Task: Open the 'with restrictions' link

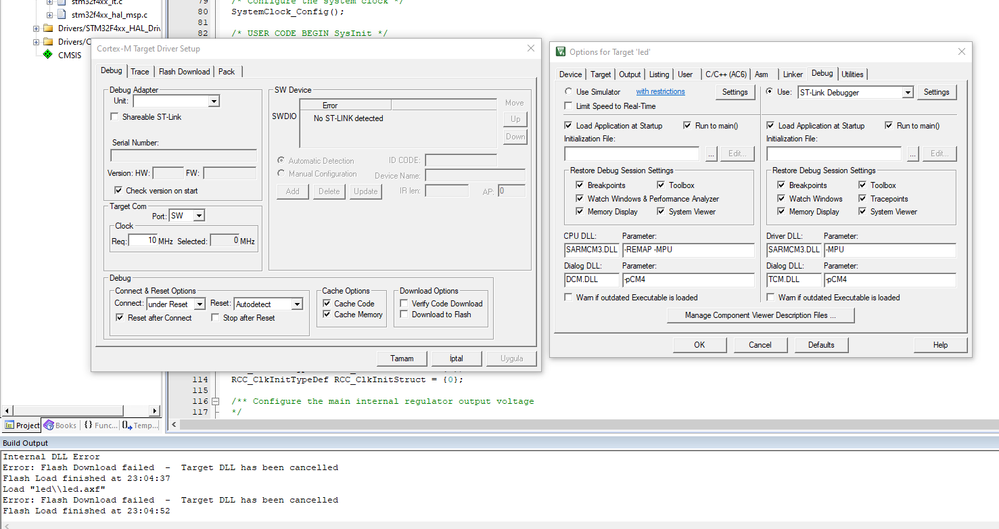Action: pos(660,92)
